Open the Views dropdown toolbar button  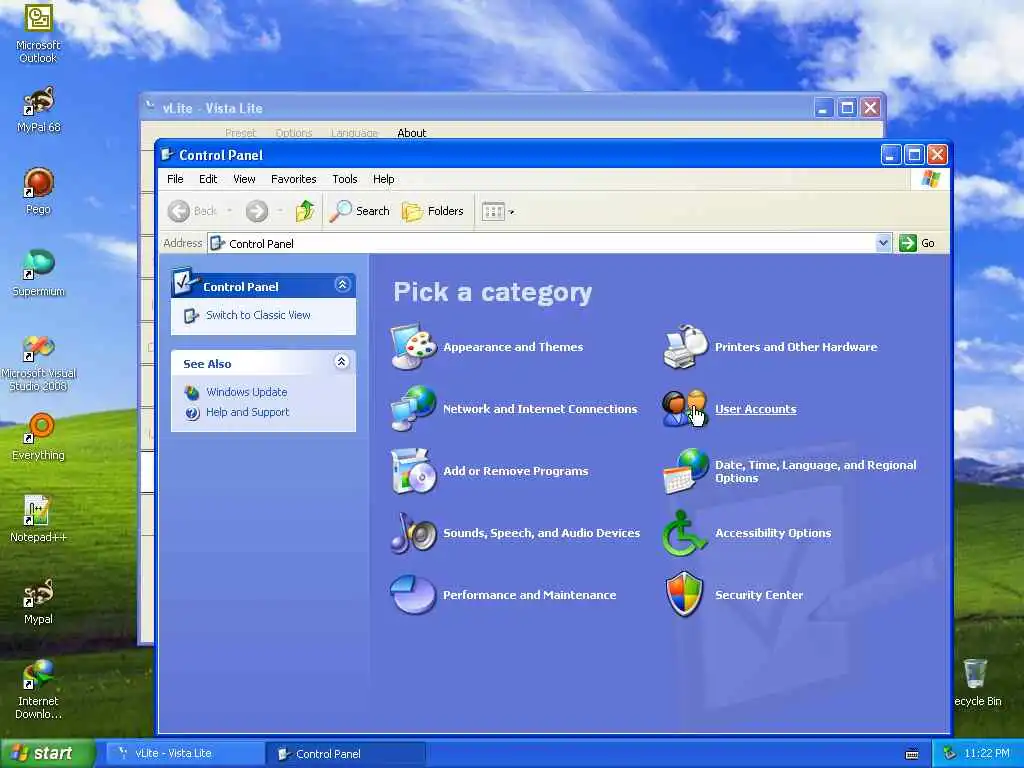(498, 211)
